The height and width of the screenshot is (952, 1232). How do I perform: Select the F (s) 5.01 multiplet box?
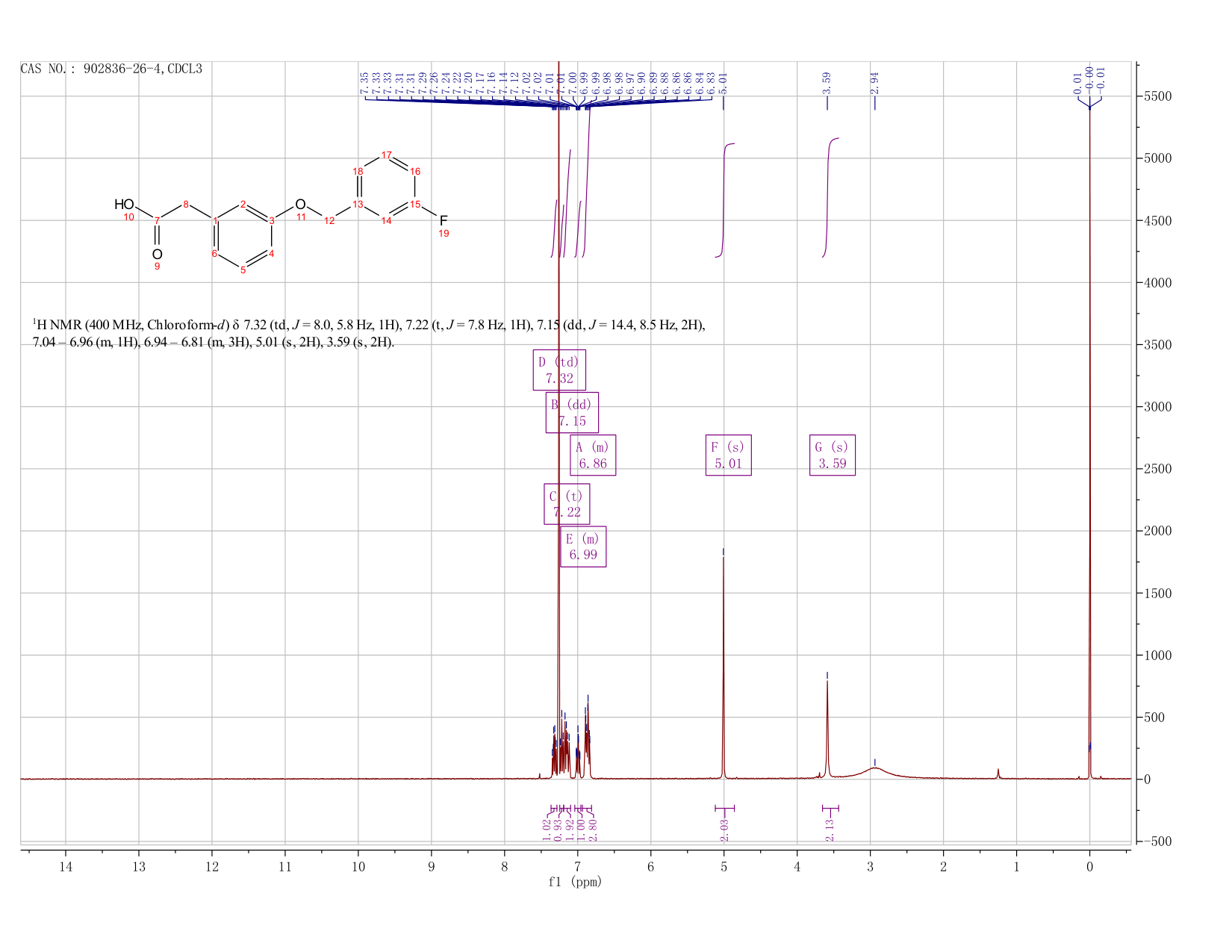729,455
